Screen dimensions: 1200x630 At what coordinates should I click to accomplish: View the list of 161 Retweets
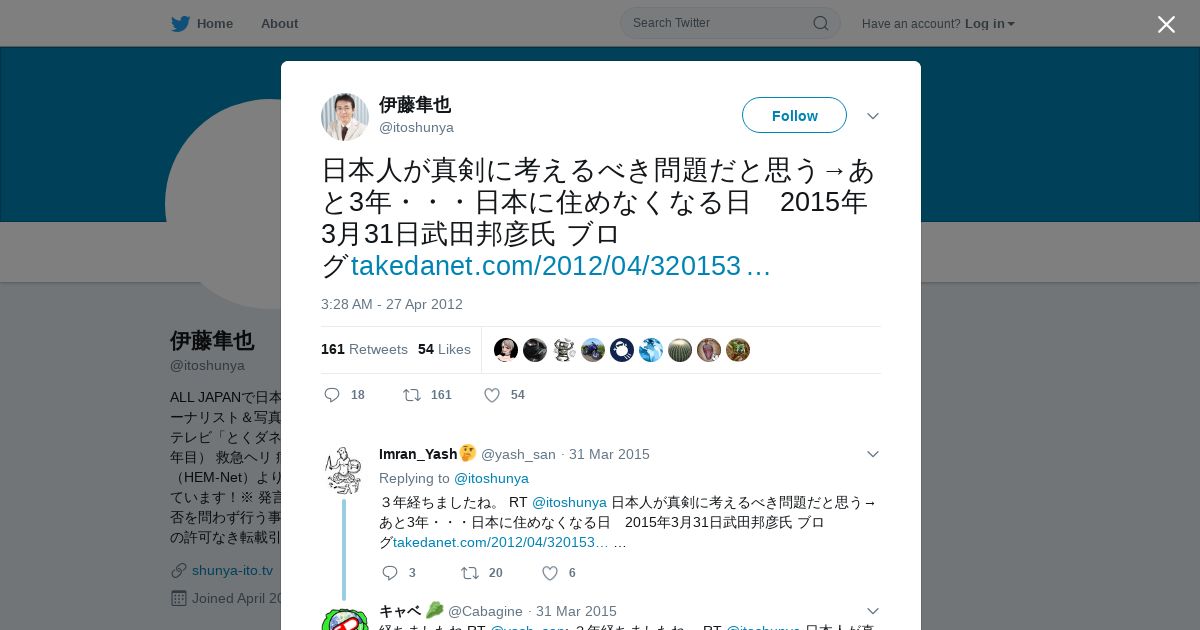point(364,349)
